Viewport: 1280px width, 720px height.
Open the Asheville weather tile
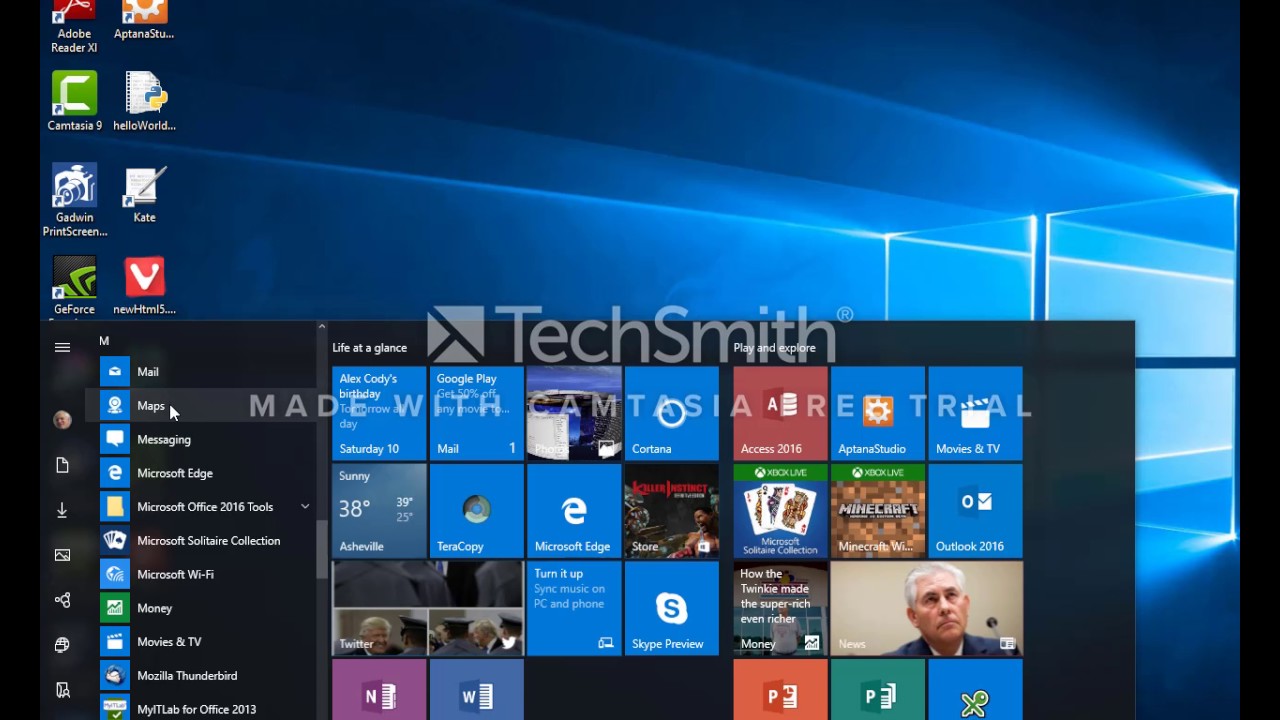tap(379, 511)
